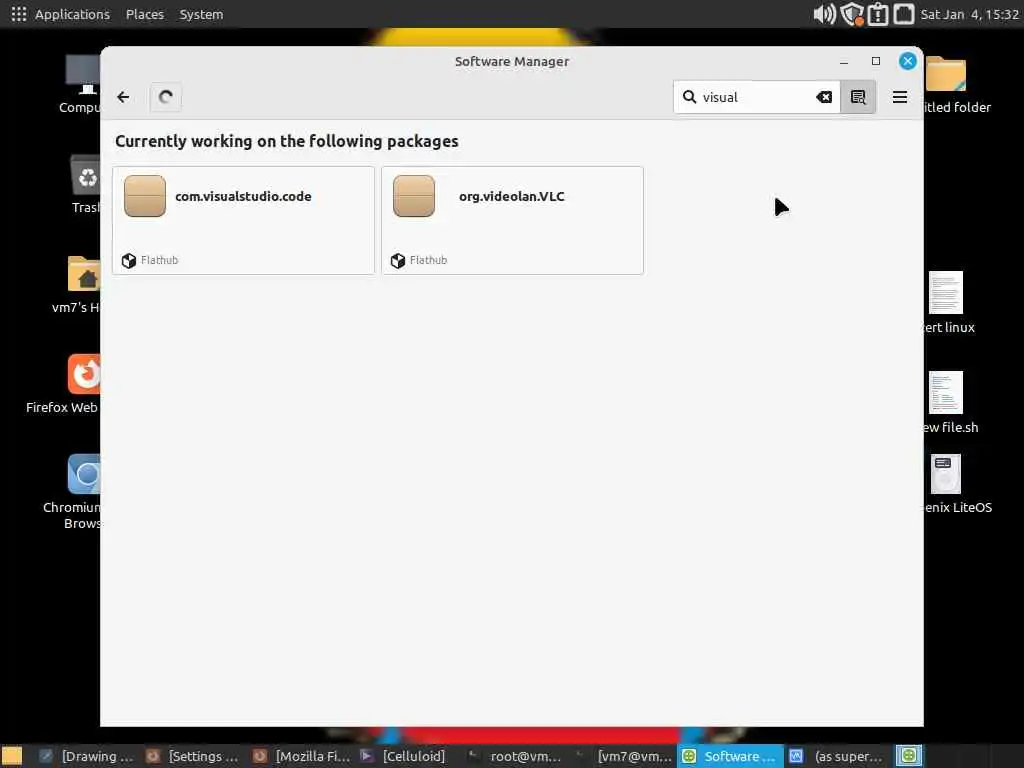Click Flathub icon under org.videolan.VLC
Viewport: 1024px width, 768px height.
click(398, 261)
